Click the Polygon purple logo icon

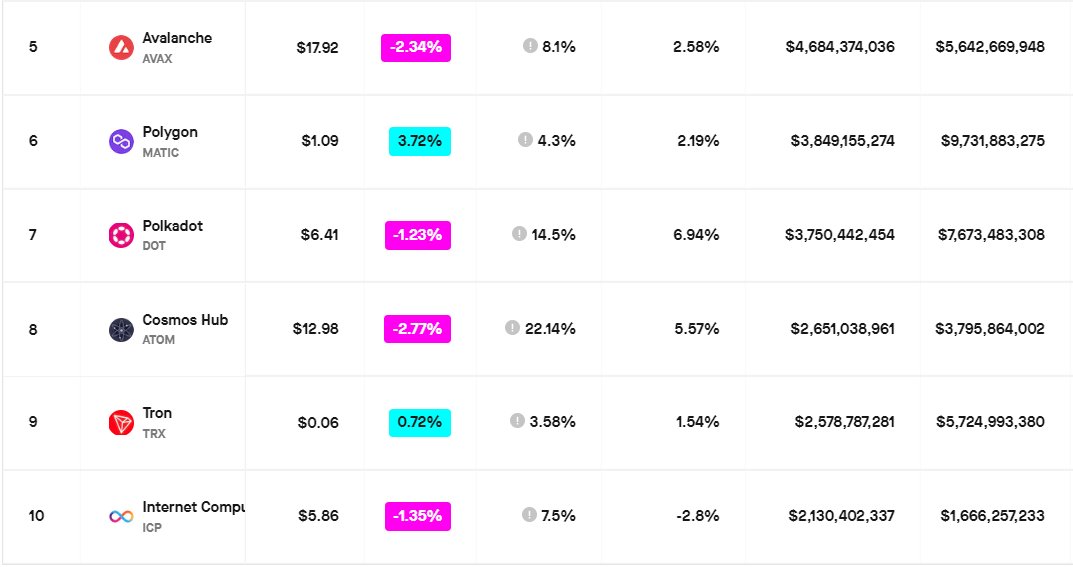coord(121,141)
